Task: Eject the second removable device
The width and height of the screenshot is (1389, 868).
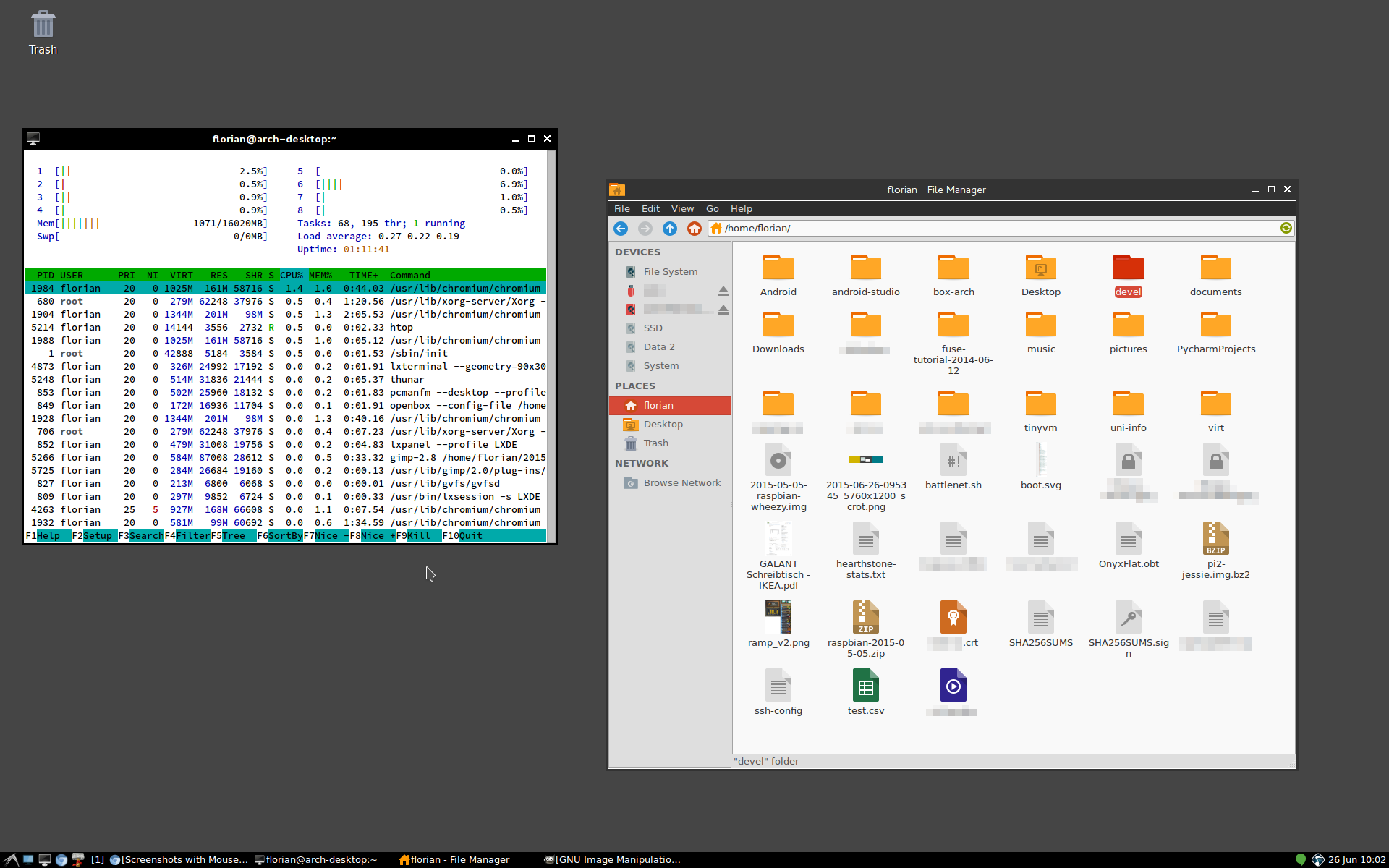Action: coord(723,310)
